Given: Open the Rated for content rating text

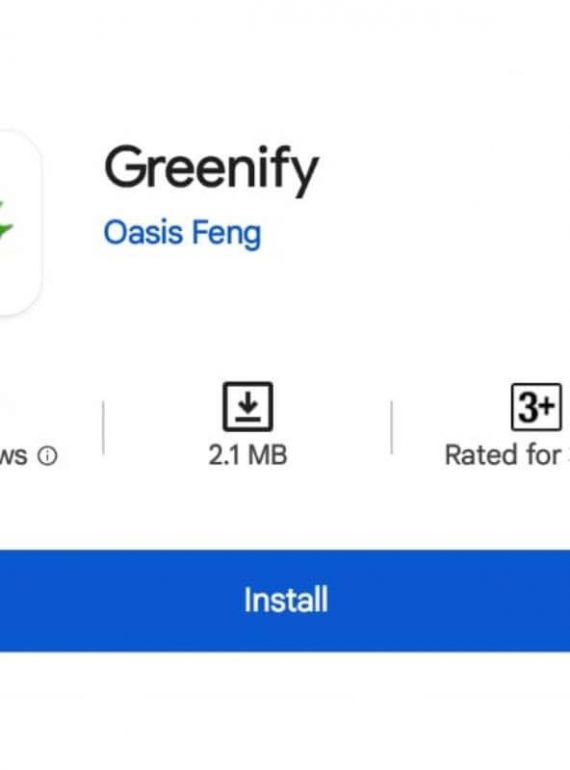Looking at the screenshot, I should point(507,455).
